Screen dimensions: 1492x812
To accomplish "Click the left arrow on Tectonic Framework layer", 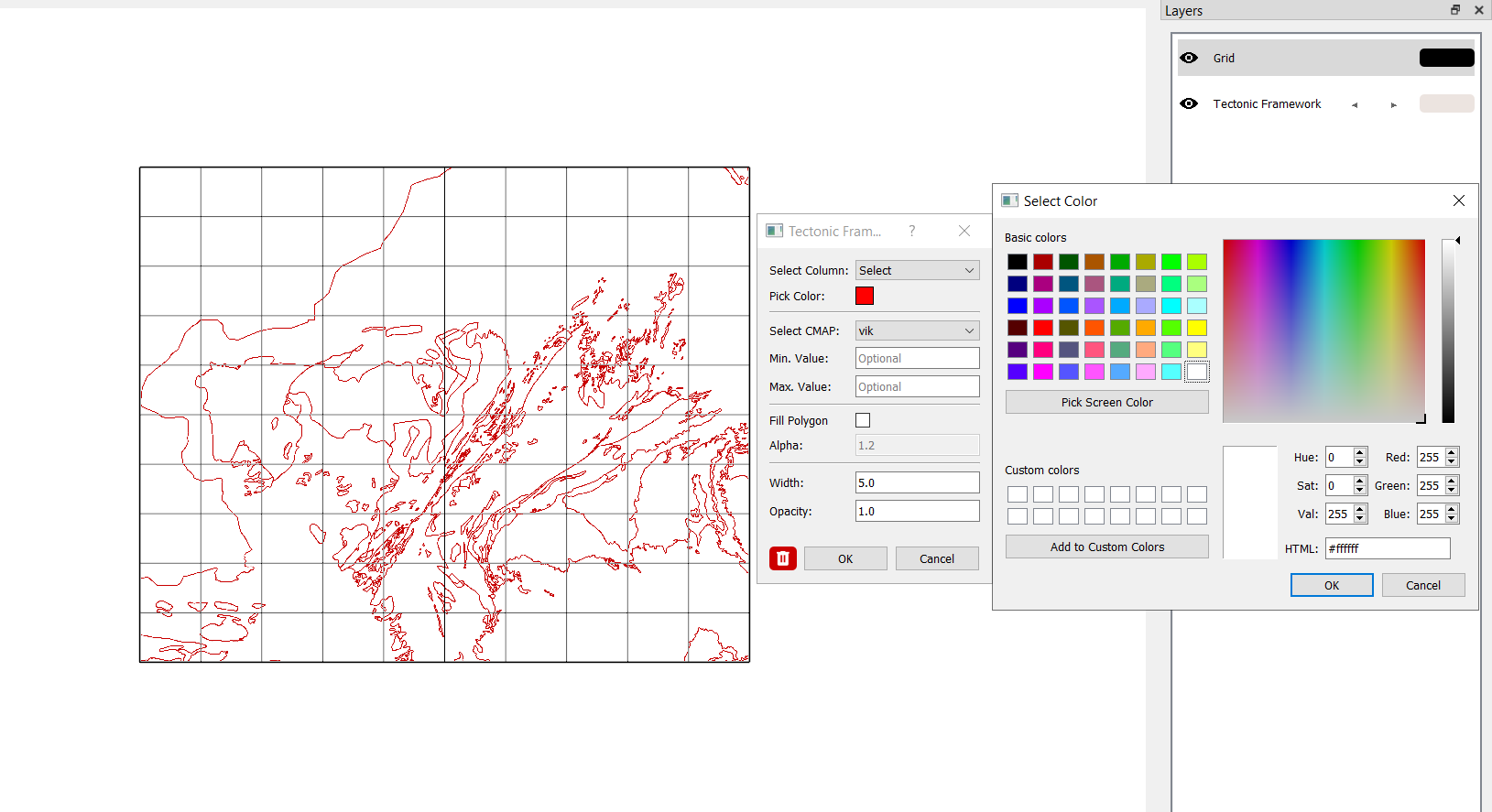I will coord(1355,105).
